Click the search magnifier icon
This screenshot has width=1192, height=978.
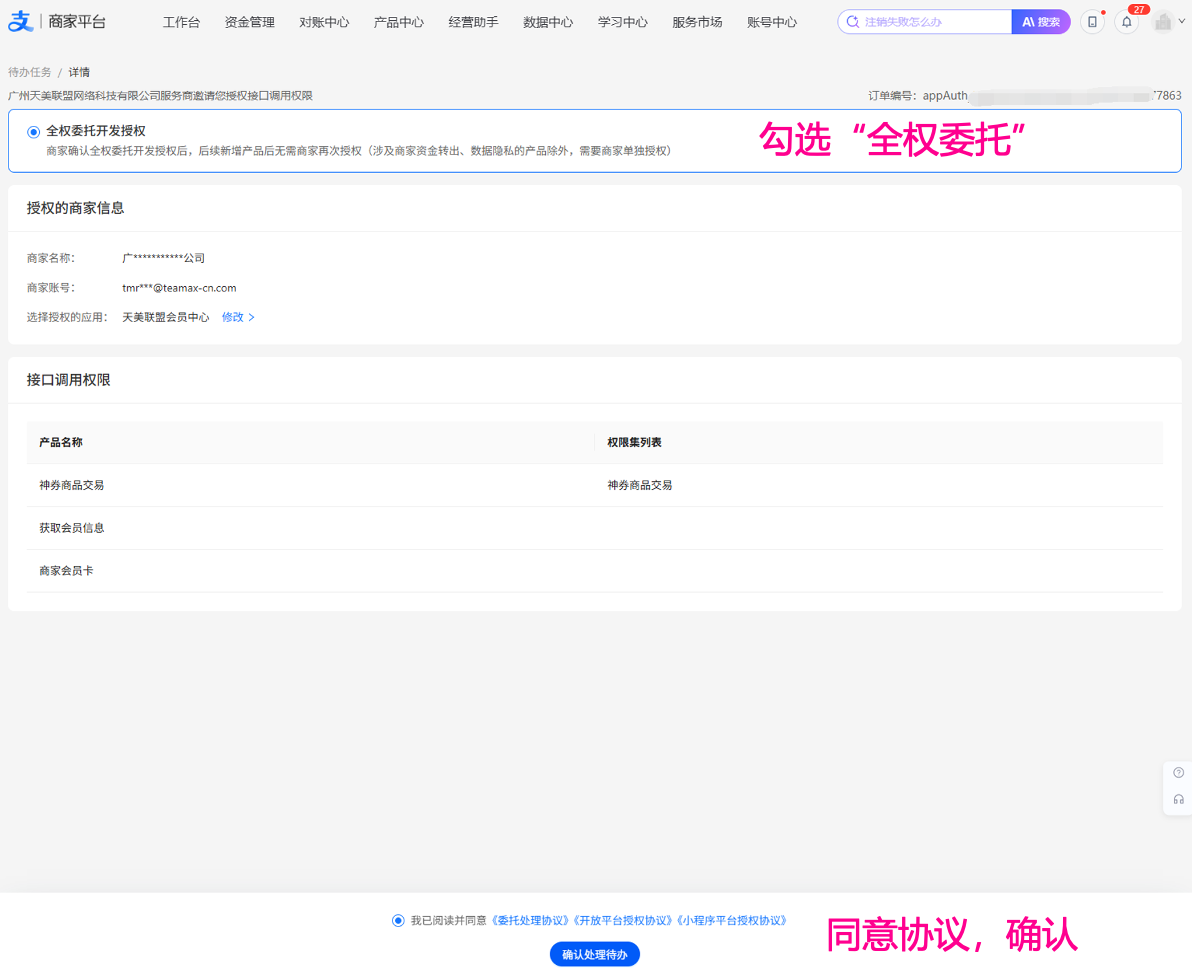tap(852, 22)
